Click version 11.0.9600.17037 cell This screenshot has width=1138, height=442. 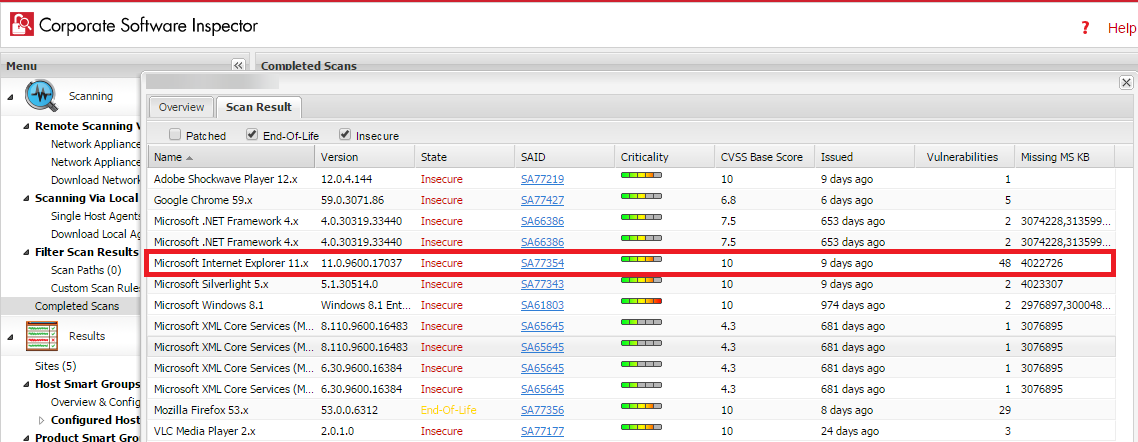coord(361,263)
